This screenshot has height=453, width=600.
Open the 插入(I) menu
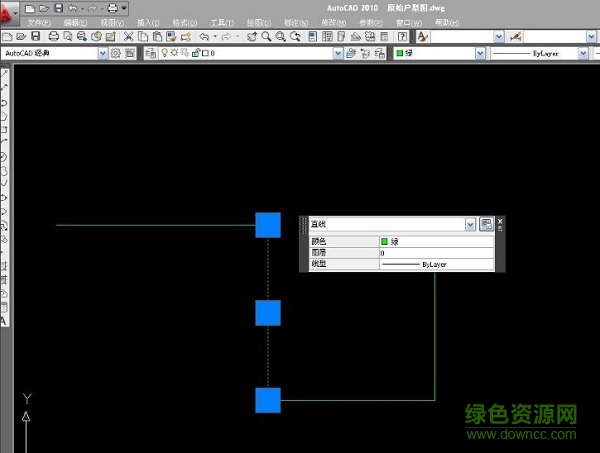[x=148, y=23]
